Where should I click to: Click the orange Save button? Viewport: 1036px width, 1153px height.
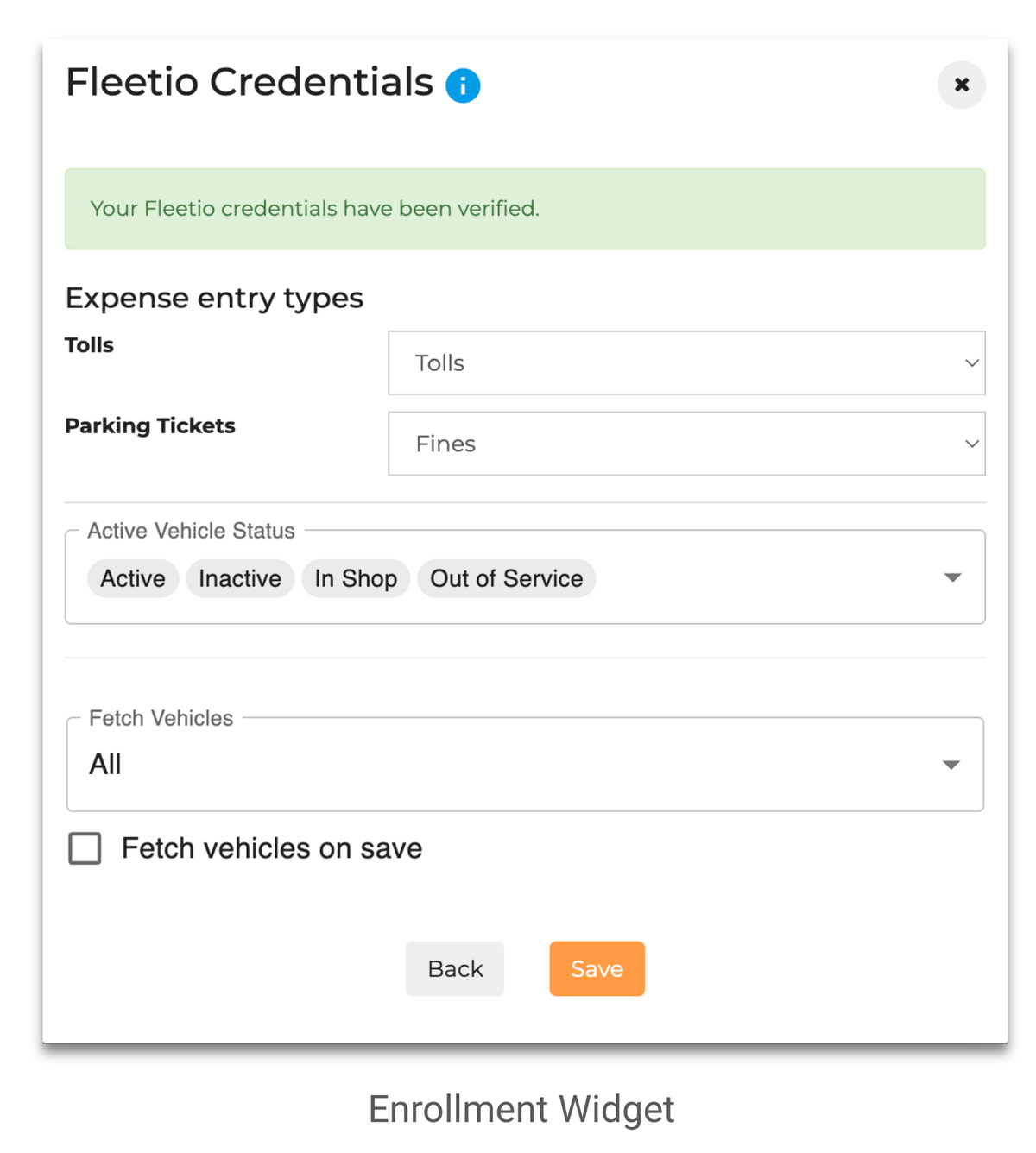pos(597,968)
